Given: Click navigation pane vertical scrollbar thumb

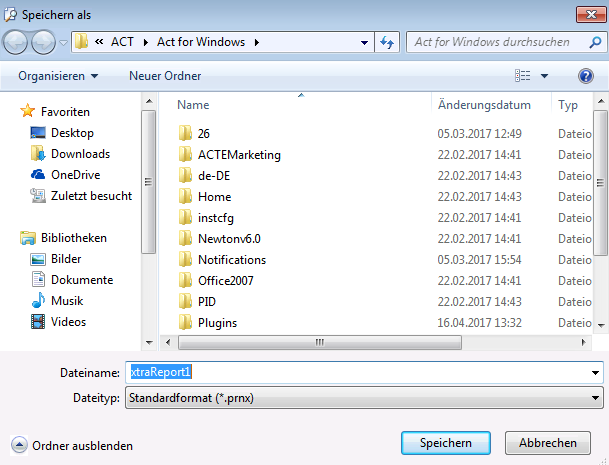Looking at the screenshot, I should point(149,182).
